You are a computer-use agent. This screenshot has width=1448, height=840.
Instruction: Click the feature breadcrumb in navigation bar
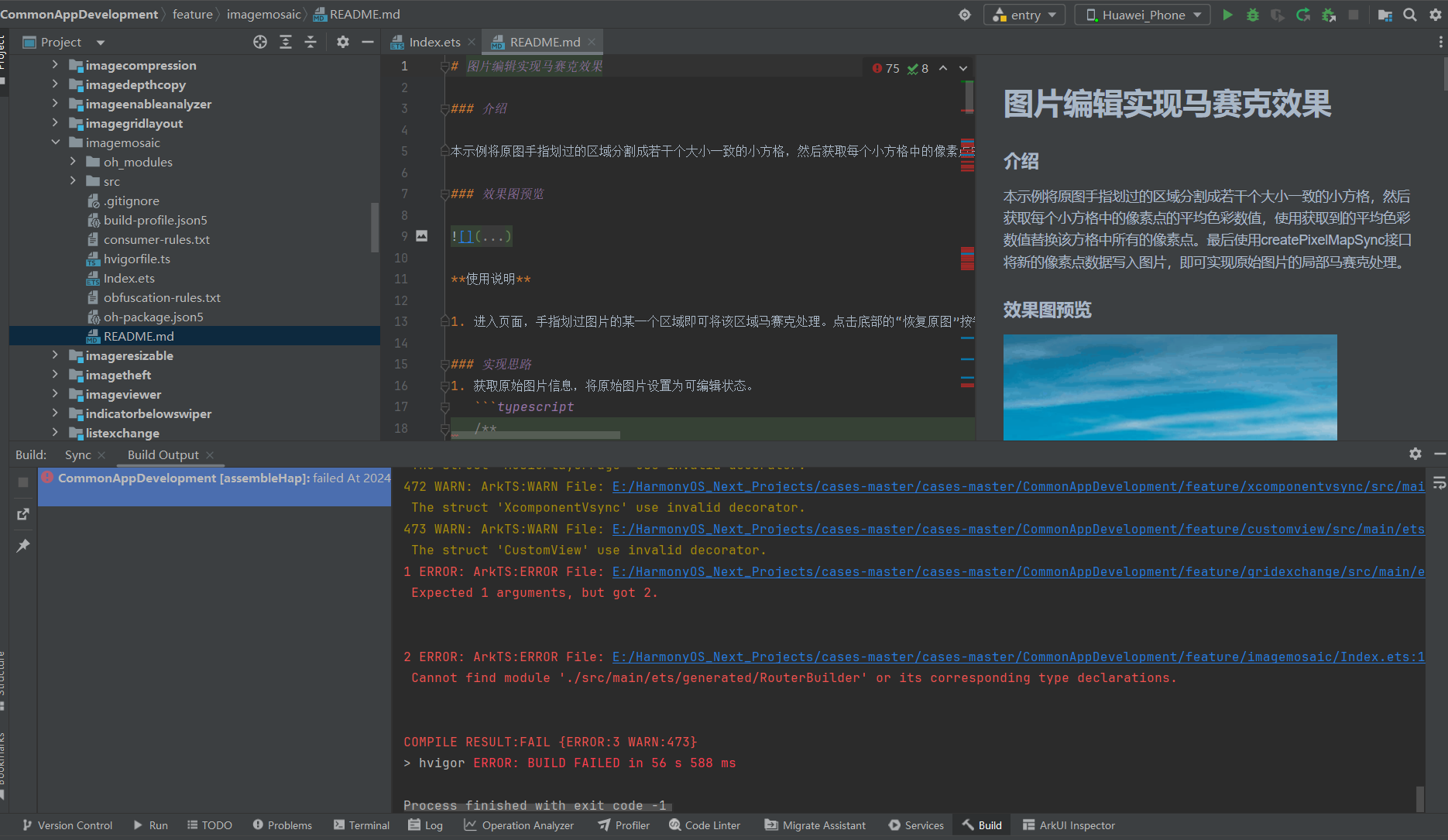coord(192,15)
